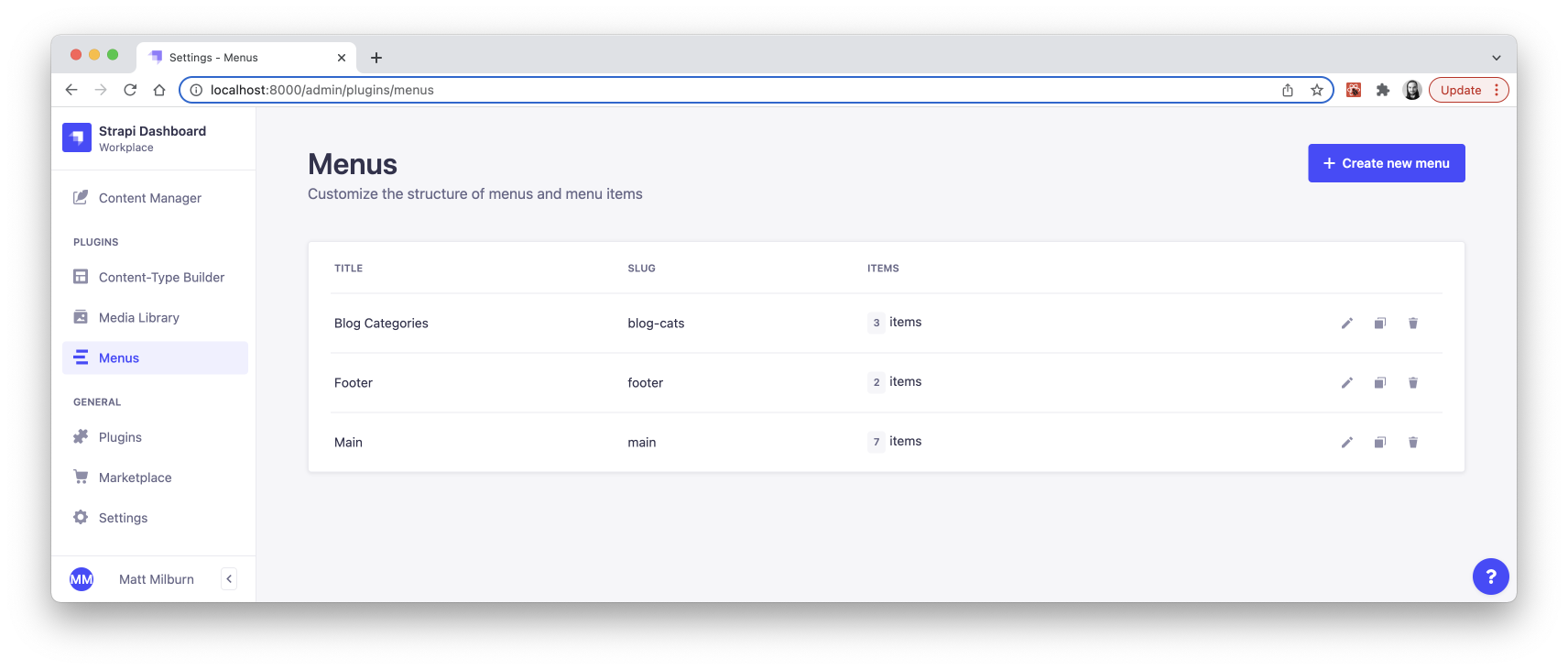Open the help question mark button
Viewport: 1568px width, 670px height.
[x=1490, y=577]
